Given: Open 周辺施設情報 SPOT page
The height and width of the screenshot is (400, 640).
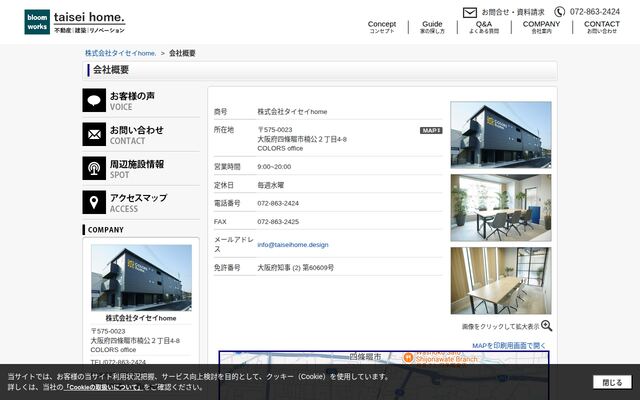Looking at the screenshot, I should coord(137,169).
